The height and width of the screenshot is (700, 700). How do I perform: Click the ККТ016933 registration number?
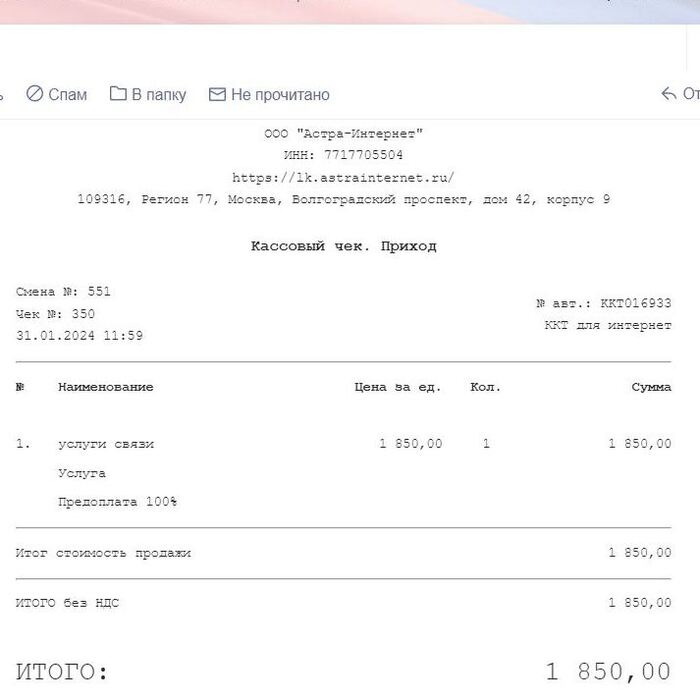636,303
